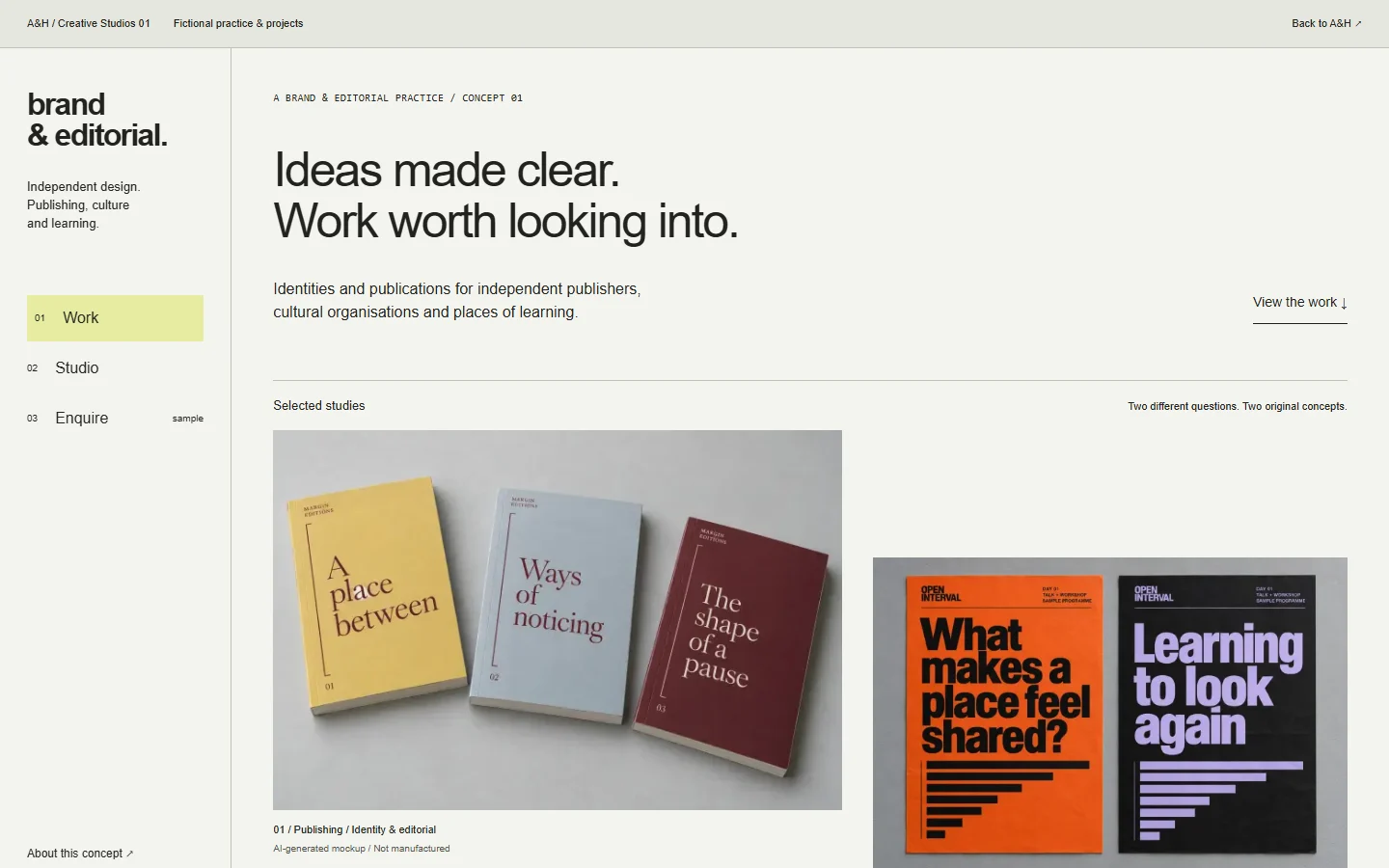Open the Open Interval posters thumbnail
Image resolution: width=1389 pixels, height=868 pixels.
coord(1110,713)
